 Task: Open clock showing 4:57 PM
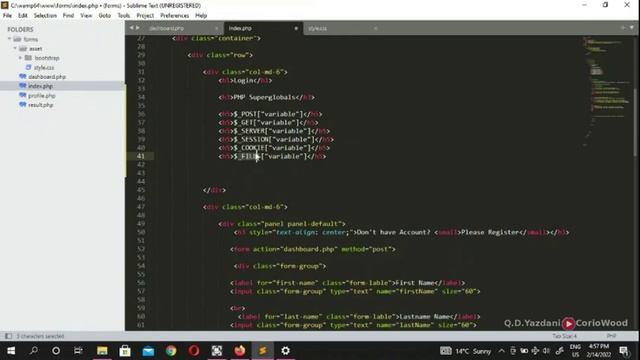[x=599, y=351]
